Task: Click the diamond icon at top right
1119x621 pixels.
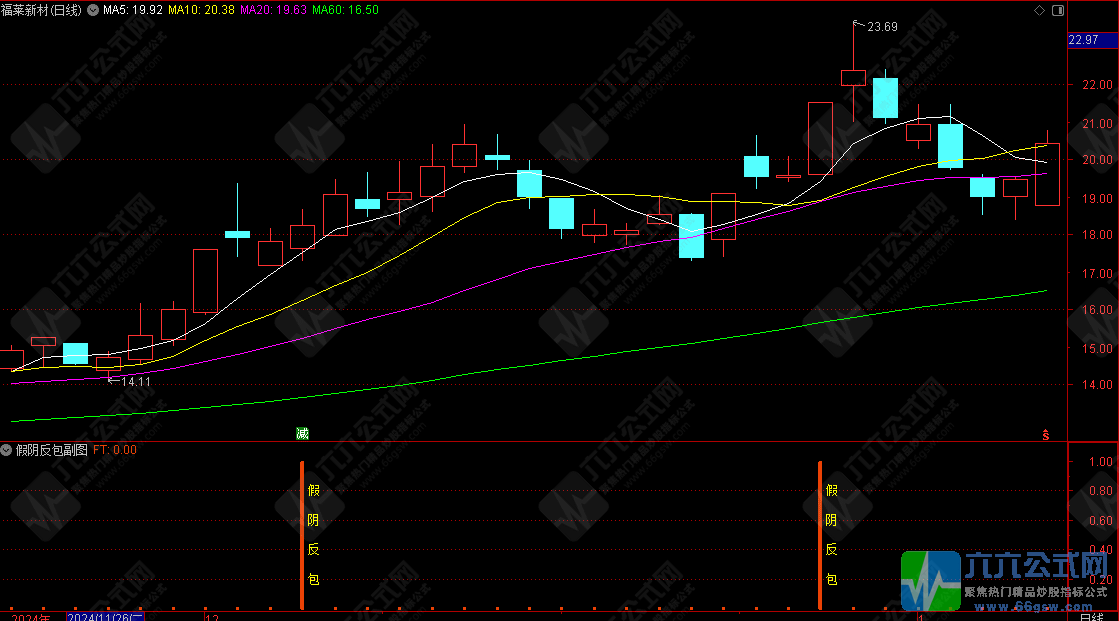Action: coord(1038,10)
